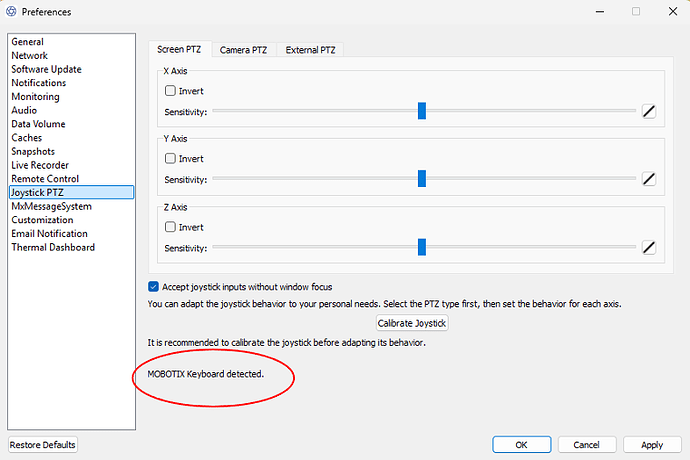Click the Y Axis sensitivity edit pencil icon

(649, 179)
